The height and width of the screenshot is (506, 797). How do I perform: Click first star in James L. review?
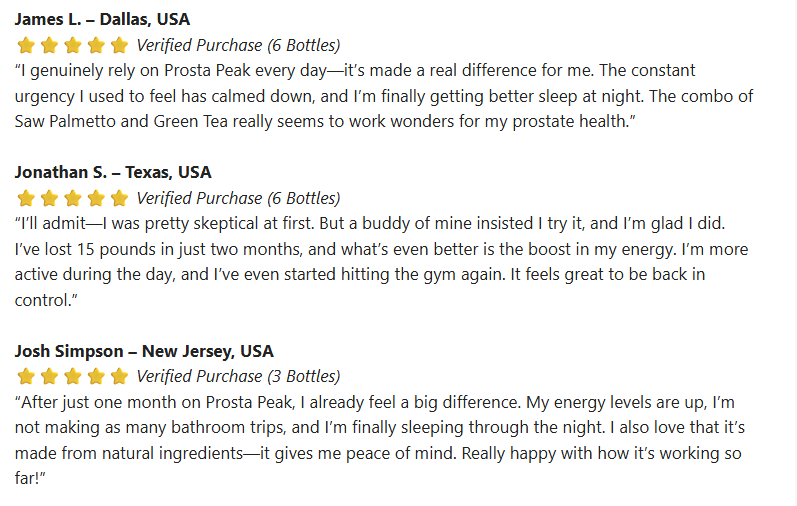pyautogui.click(x=26, y=45)
